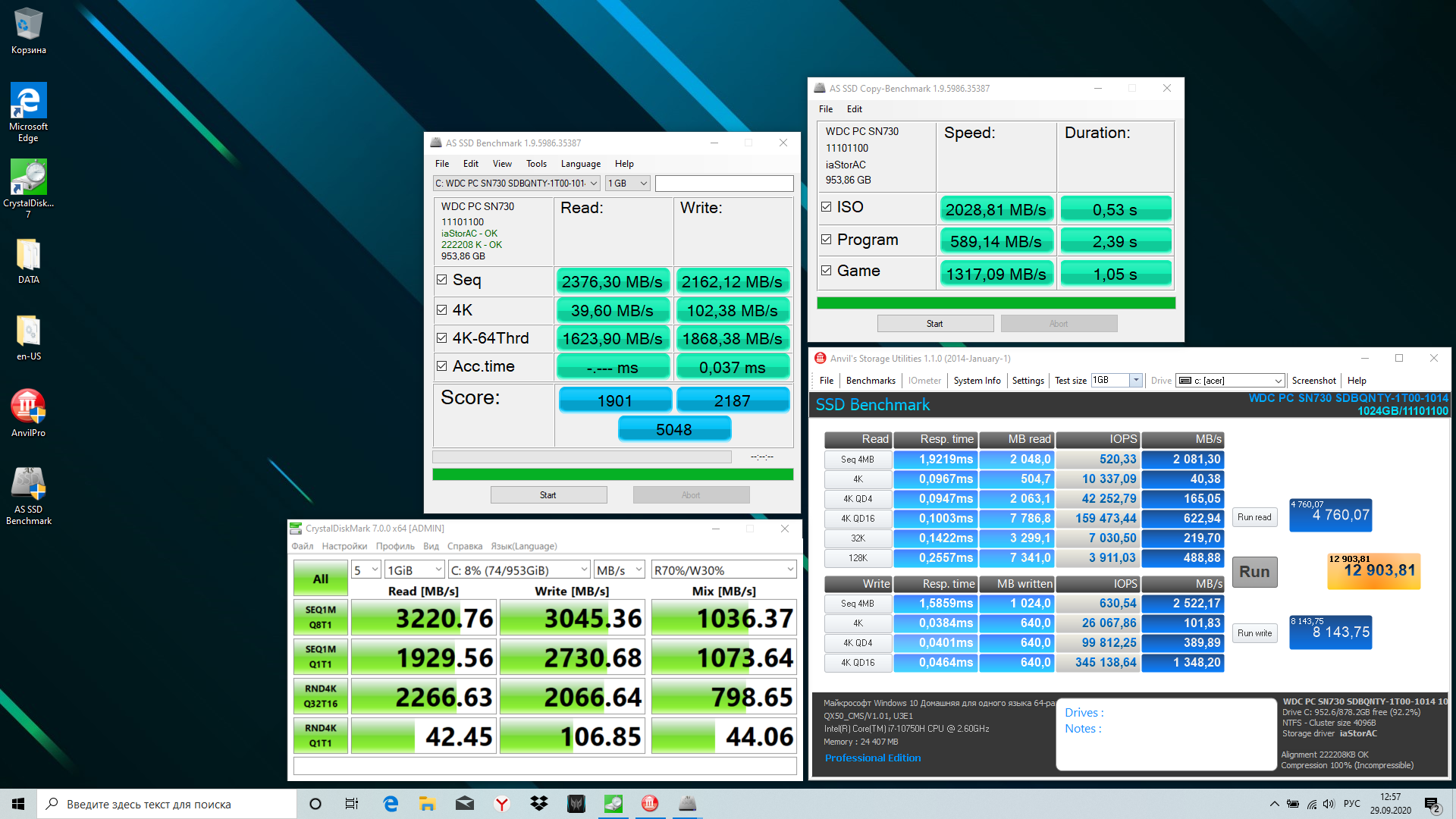Click the Drives/Notes box in Anvil's
Image resolution: width=1456 pixels, height=819 pixels.
tap(1166, 734)
